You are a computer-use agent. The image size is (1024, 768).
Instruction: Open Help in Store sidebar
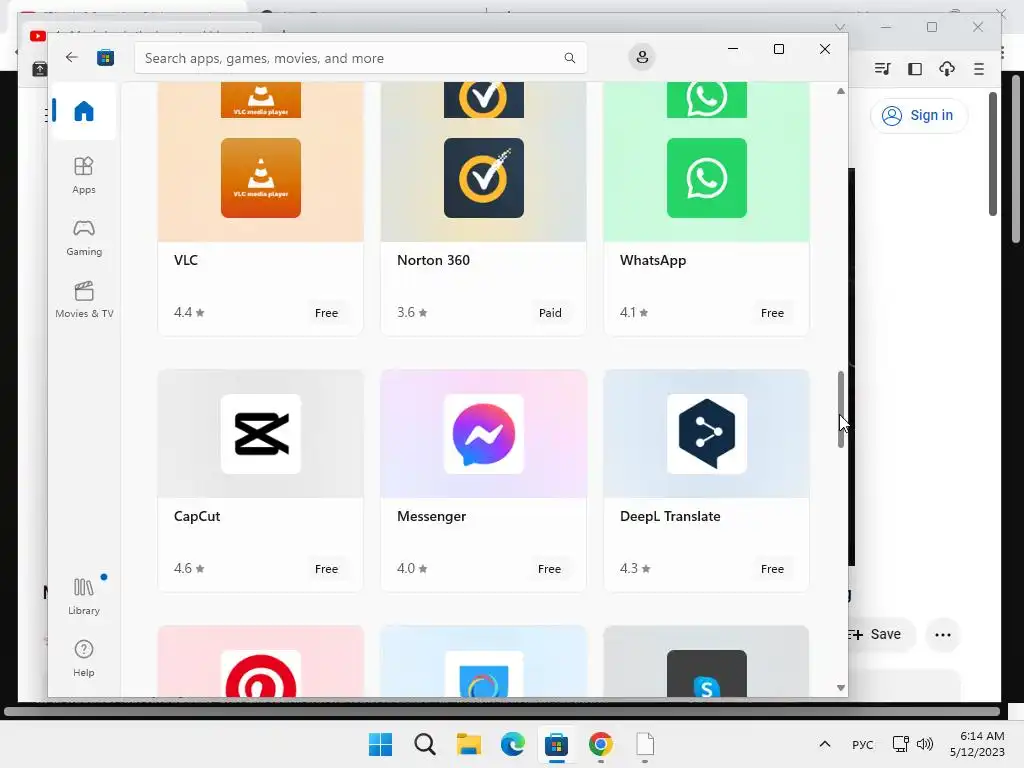point(84,658)
